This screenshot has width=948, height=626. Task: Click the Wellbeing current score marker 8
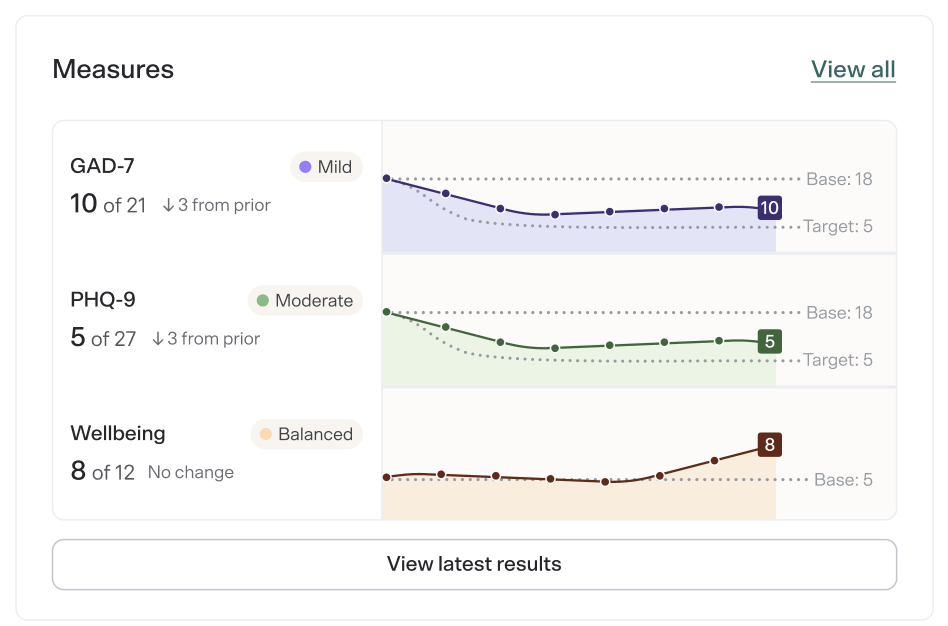click(769, 445)
